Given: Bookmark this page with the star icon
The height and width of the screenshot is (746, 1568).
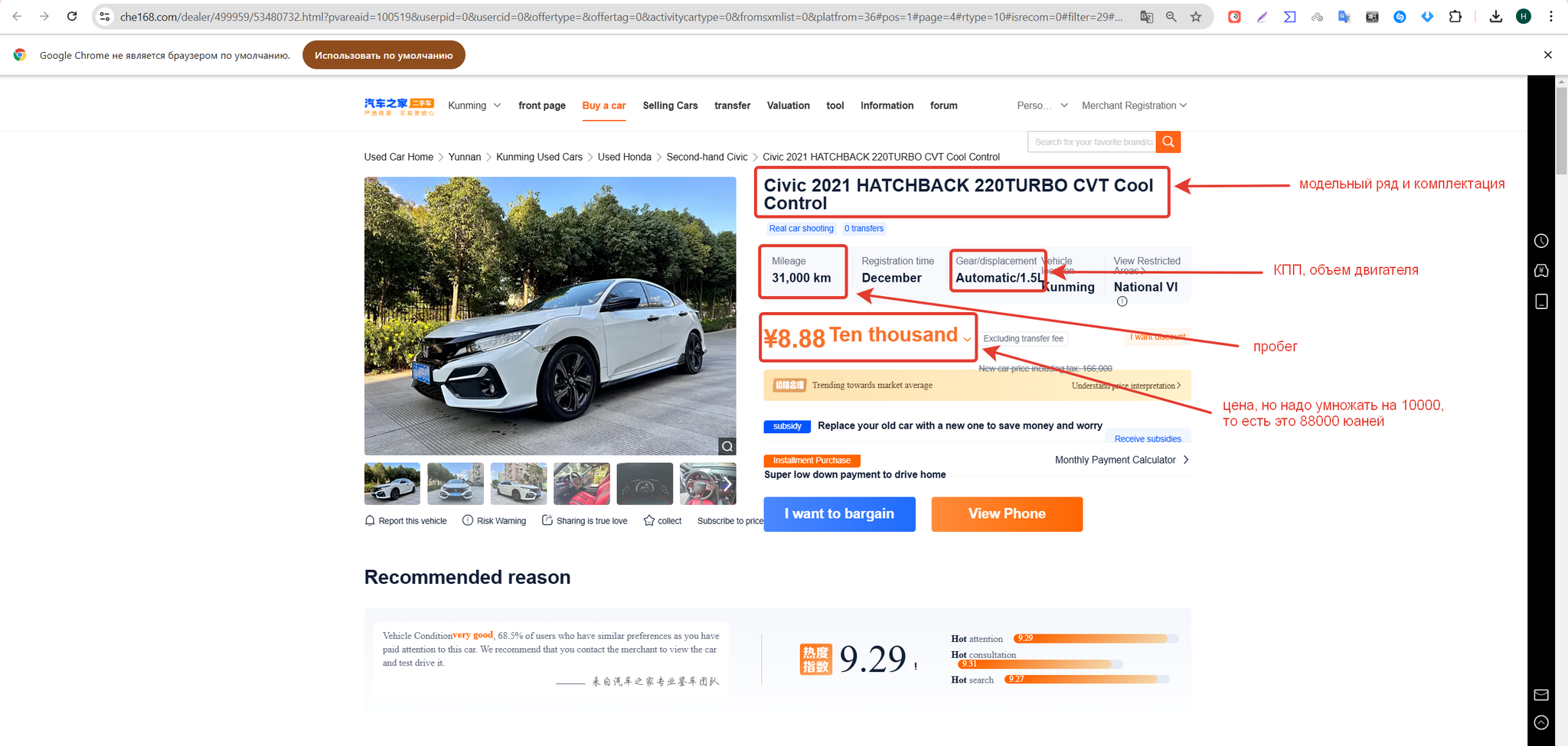Looking at the screenshot, I should [x=1196, y=16].
